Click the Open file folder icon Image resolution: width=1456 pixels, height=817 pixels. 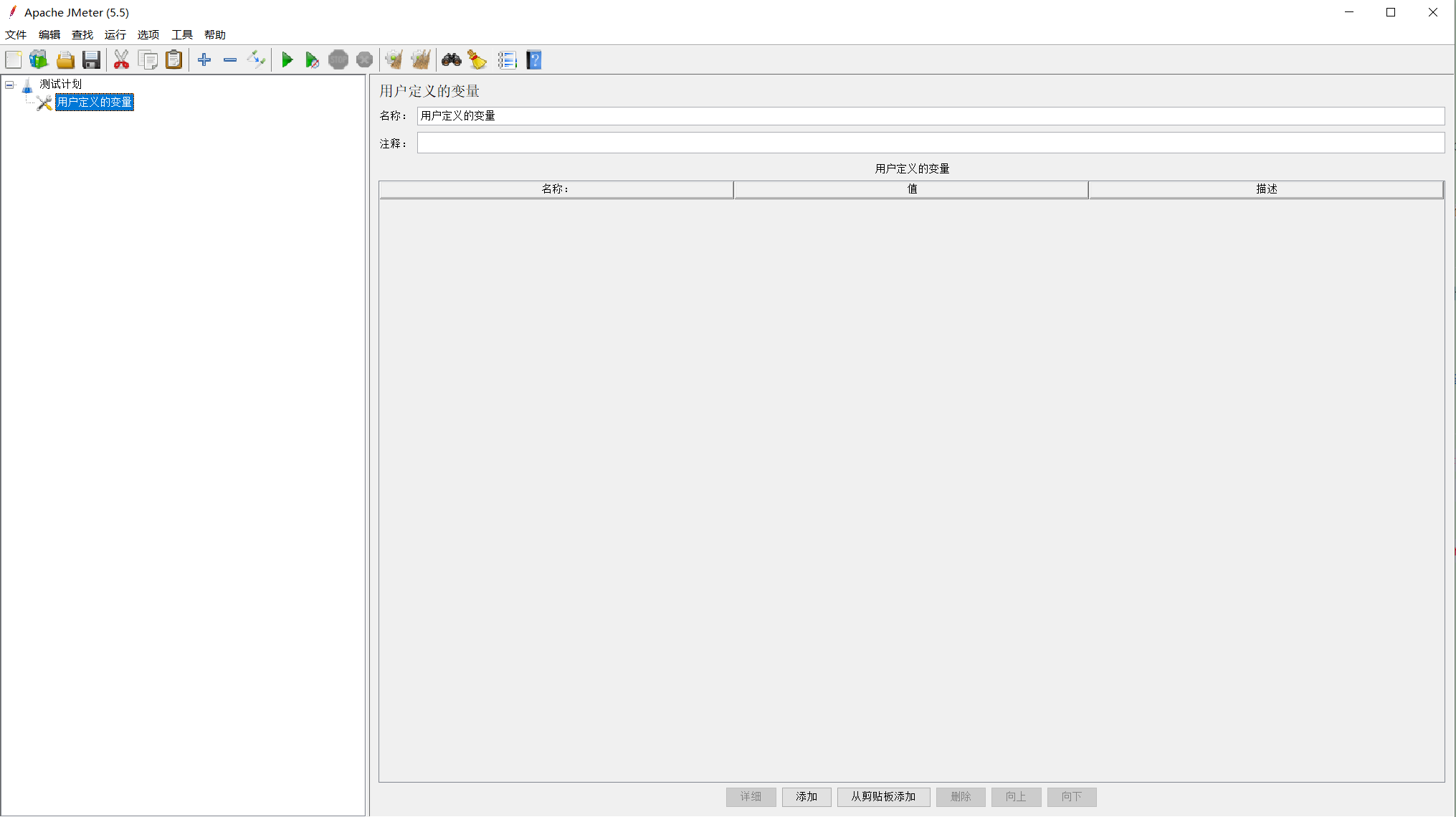(65, 60)
